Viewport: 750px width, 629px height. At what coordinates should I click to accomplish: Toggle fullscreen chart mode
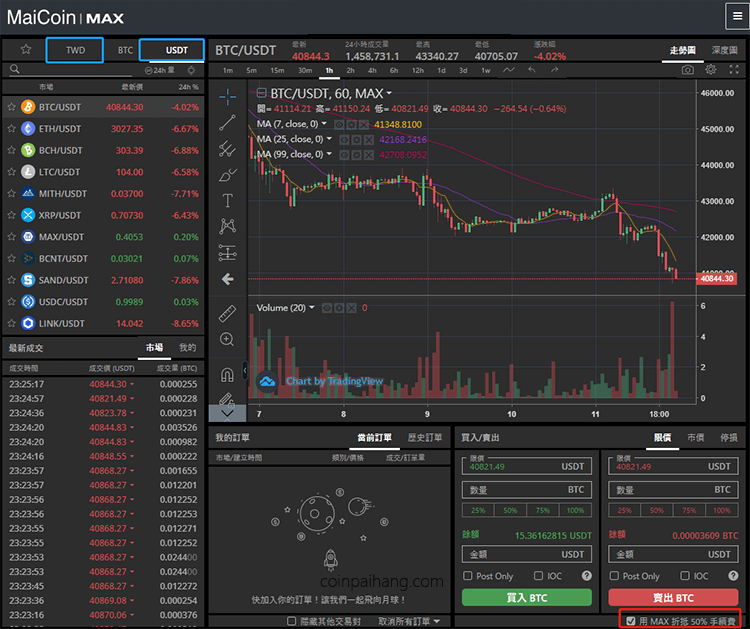pyautogui.click(x=734, y=70)
